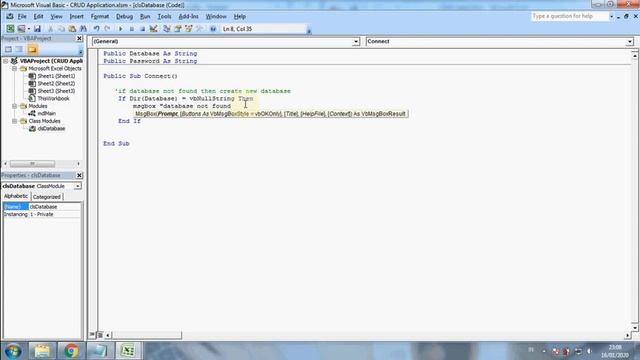Close the Project Explorer panel
Image resolution: width=640 pixels, height=360 pixels.
pyautogui.click(x=79, y=38)
